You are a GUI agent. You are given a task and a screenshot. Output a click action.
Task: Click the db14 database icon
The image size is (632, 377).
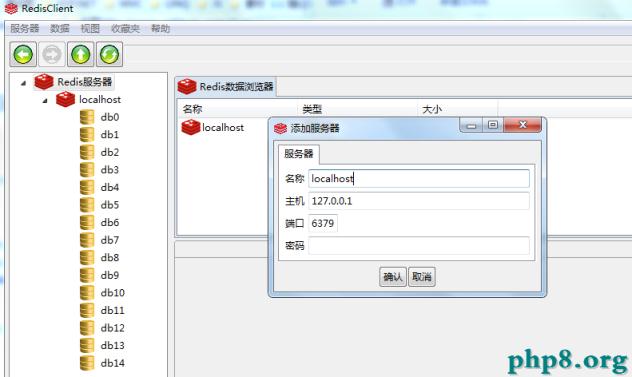tap(87, 363)
